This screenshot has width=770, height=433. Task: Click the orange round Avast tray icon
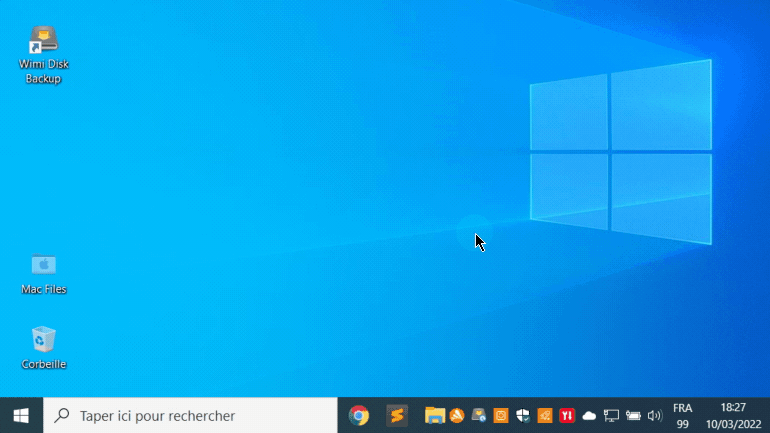457,416
